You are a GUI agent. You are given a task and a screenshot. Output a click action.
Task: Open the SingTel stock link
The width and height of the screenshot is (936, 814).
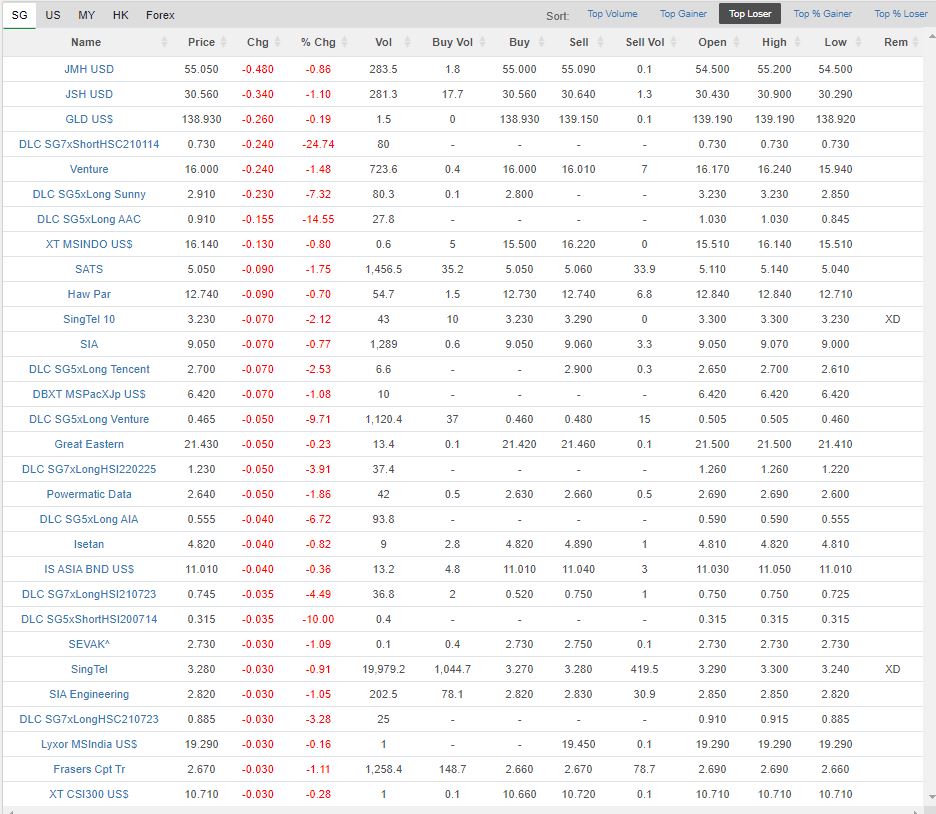[x=89, y=671]
